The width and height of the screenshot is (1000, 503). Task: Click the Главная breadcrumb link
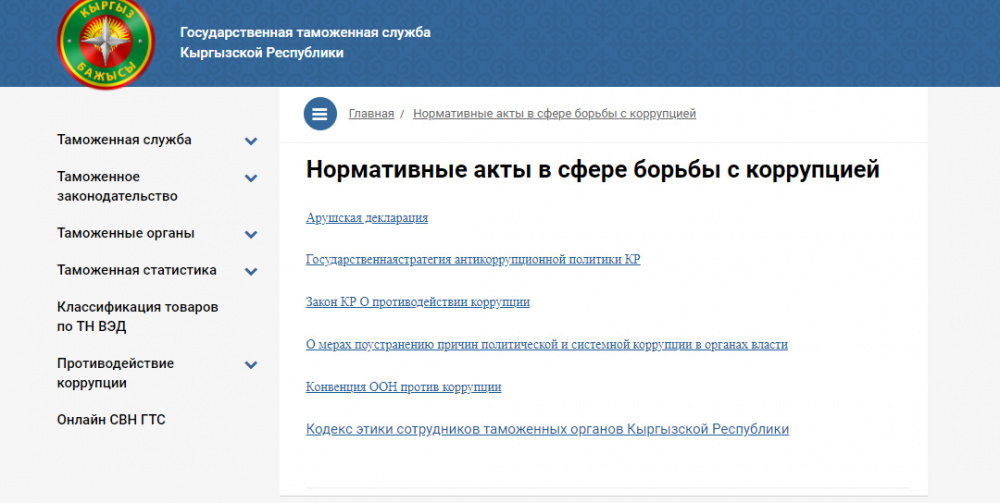coord(371,114)
